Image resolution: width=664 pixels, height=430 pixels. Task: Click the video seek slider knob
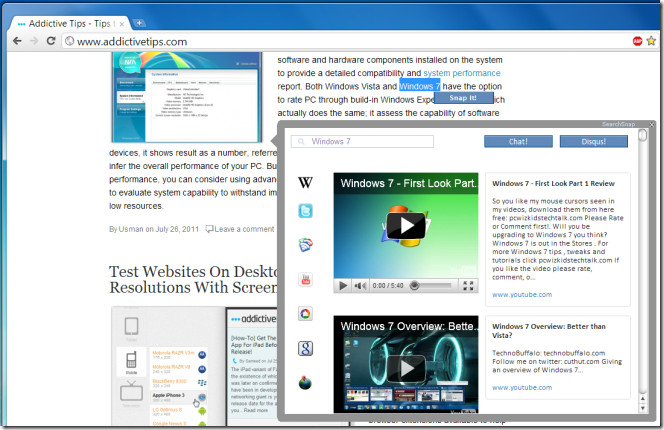(x=415, y=286)
